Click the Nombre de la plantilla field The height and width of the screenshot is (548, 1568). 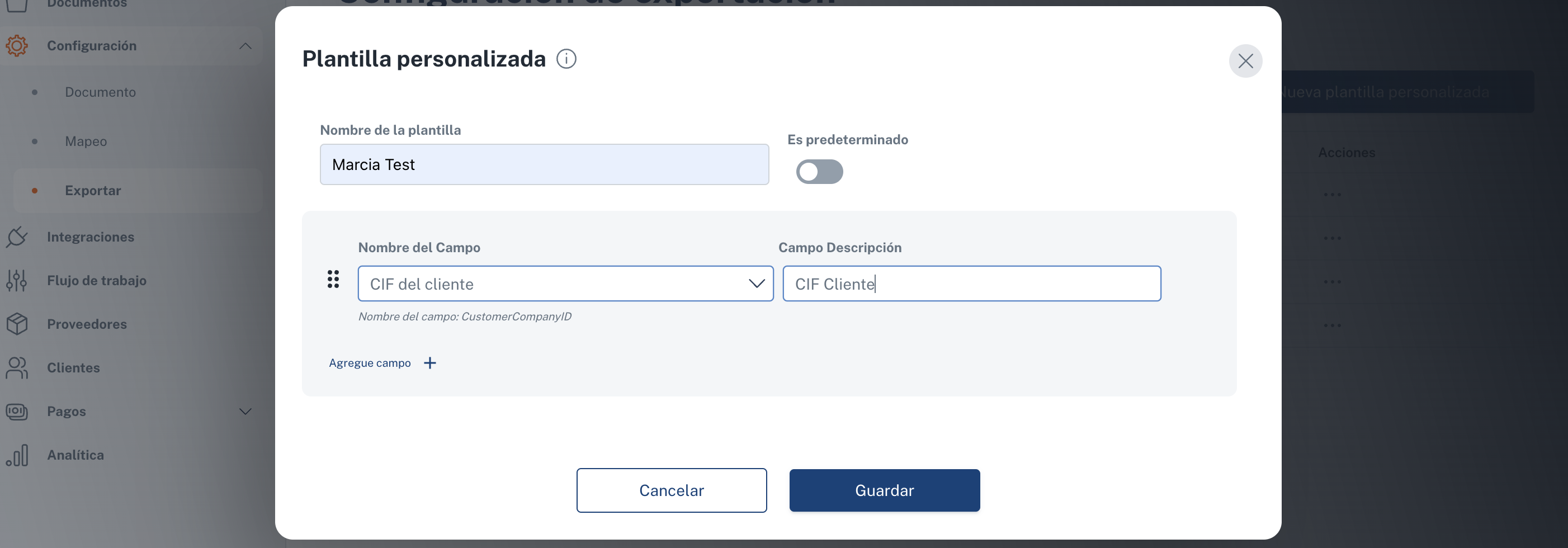click(544, 164)
